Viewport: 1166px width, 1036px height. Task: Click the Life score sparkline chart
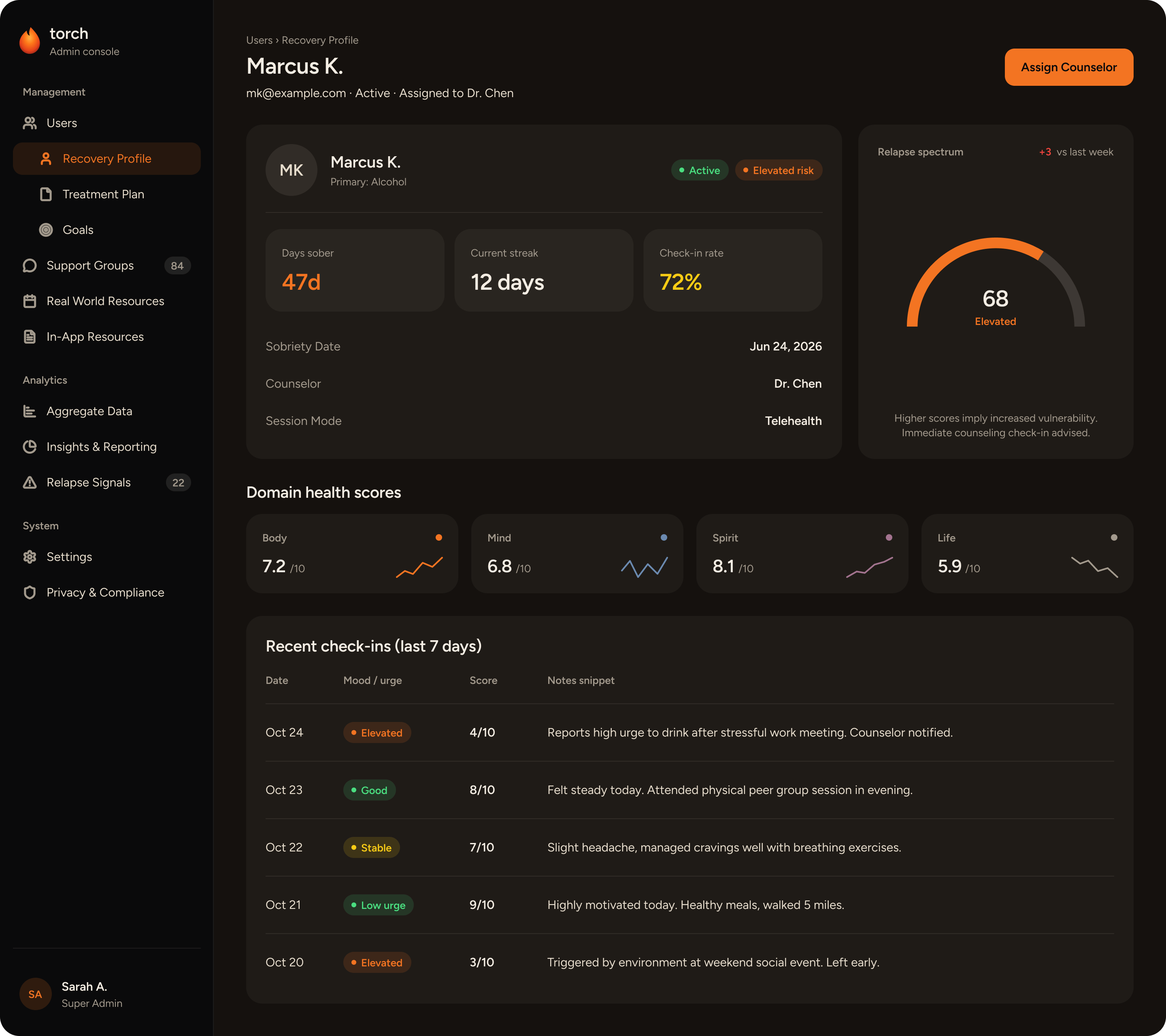pos(1094,567)
